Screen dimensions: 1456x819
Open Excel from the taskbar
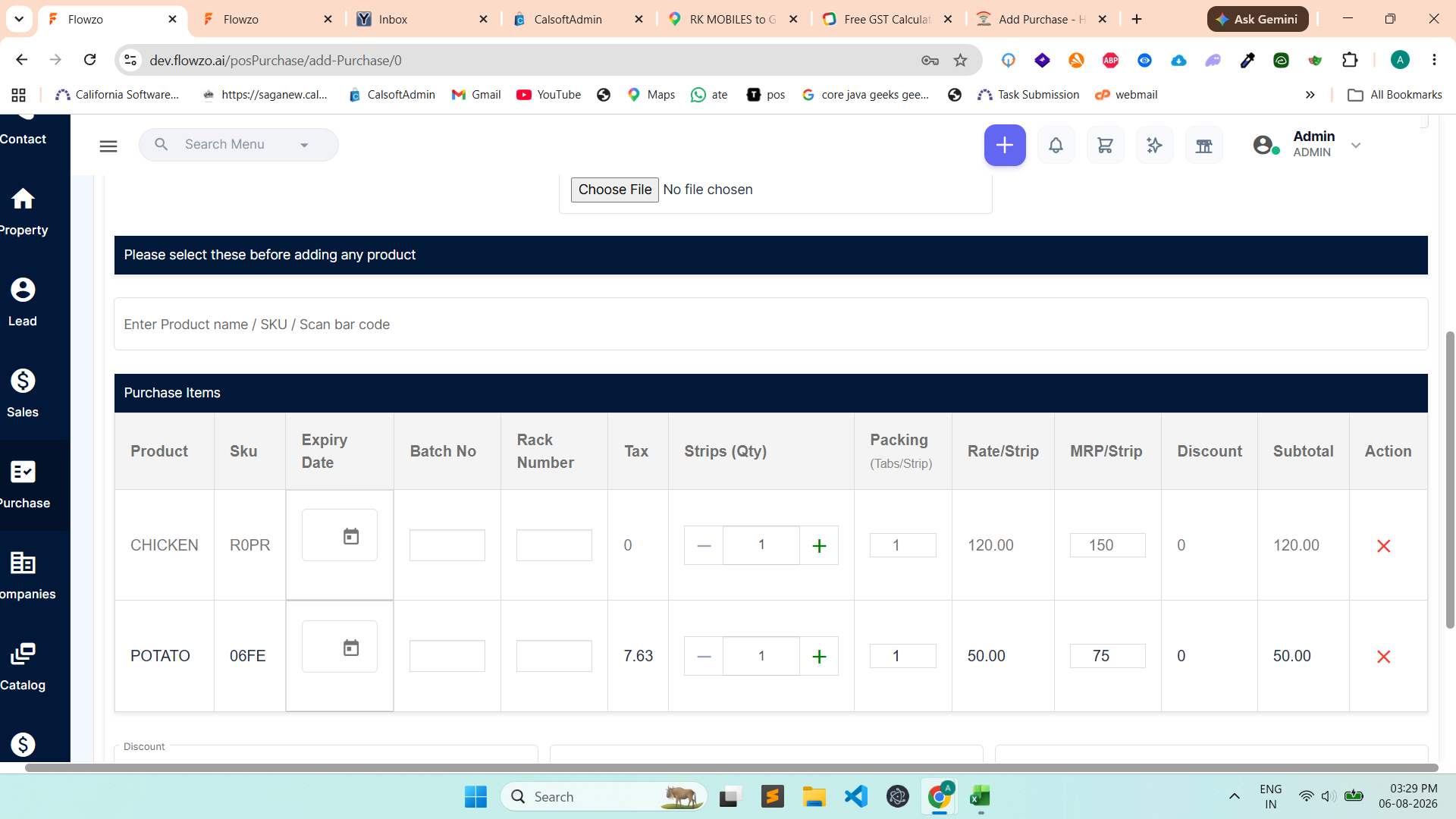[980, 796]
